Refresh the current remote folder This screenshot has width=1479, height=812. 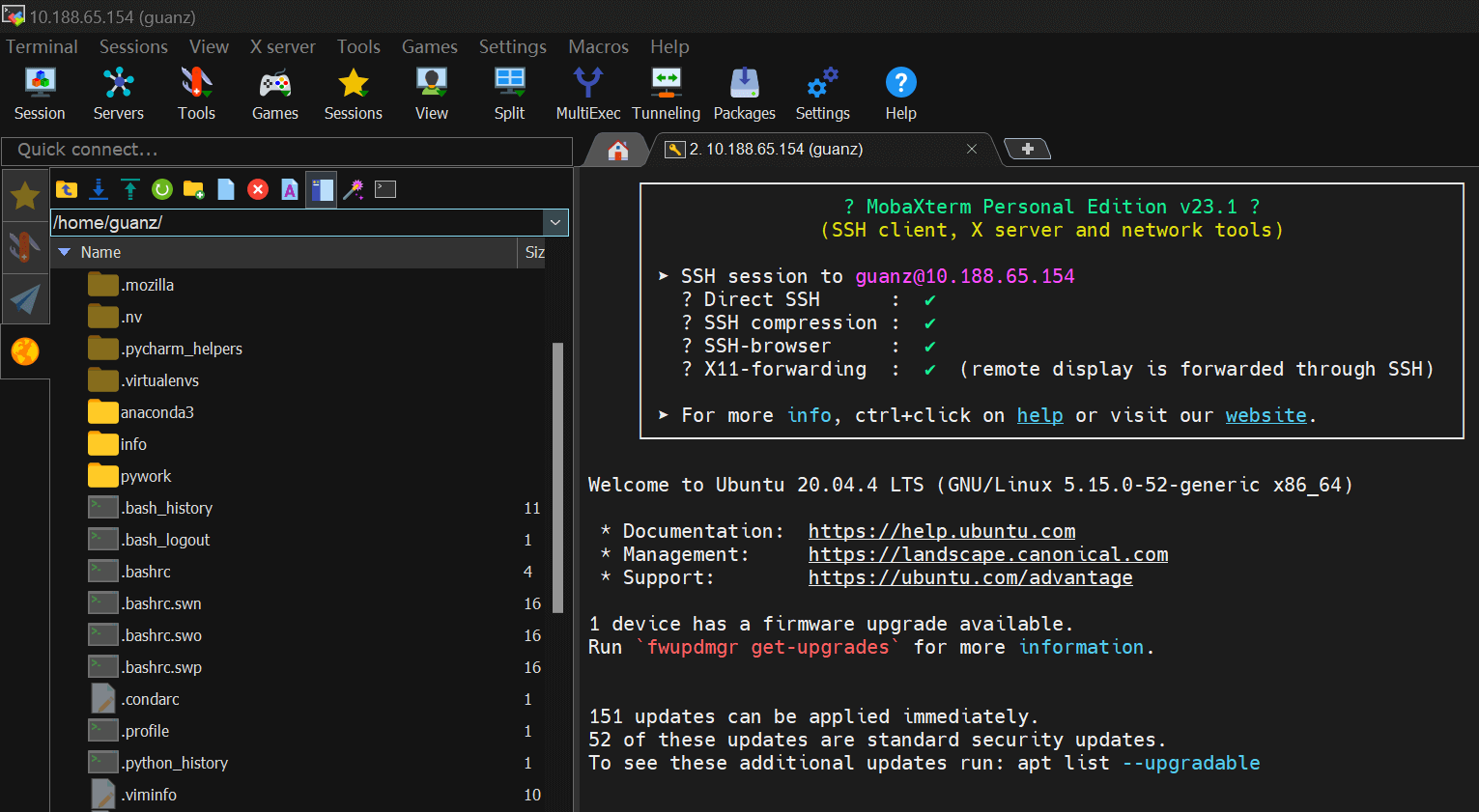(162, 189)
